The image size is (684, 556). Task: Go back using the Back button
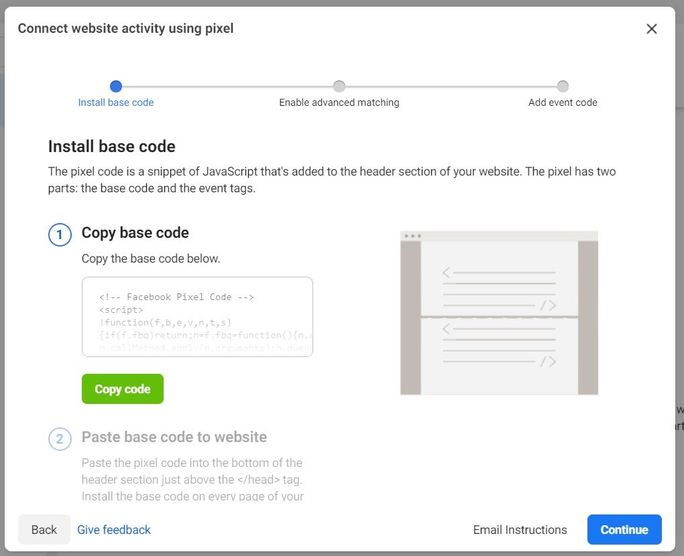coord(44,530)
